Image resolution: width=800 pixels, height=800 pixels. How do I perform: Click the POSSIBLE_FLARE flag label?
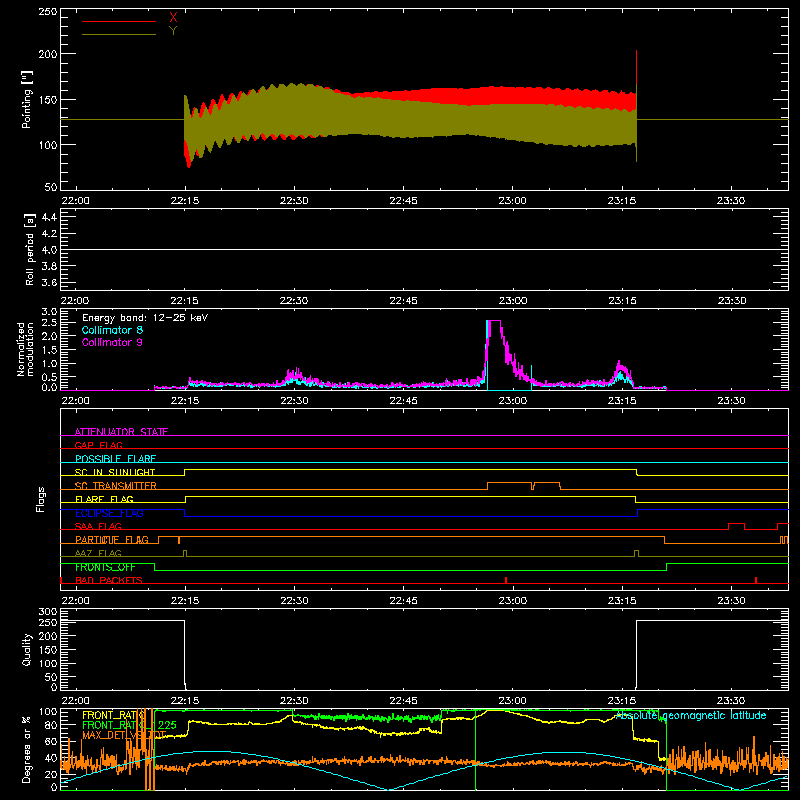point(115,458)
